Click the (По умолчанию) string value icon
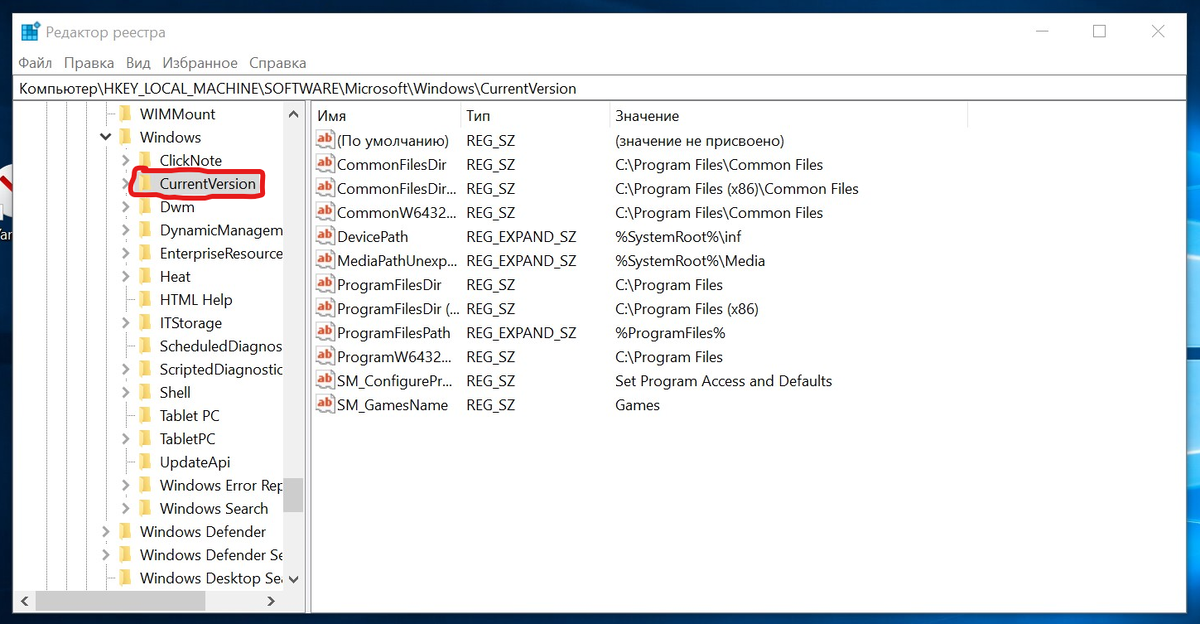 [x=324, y=140]
